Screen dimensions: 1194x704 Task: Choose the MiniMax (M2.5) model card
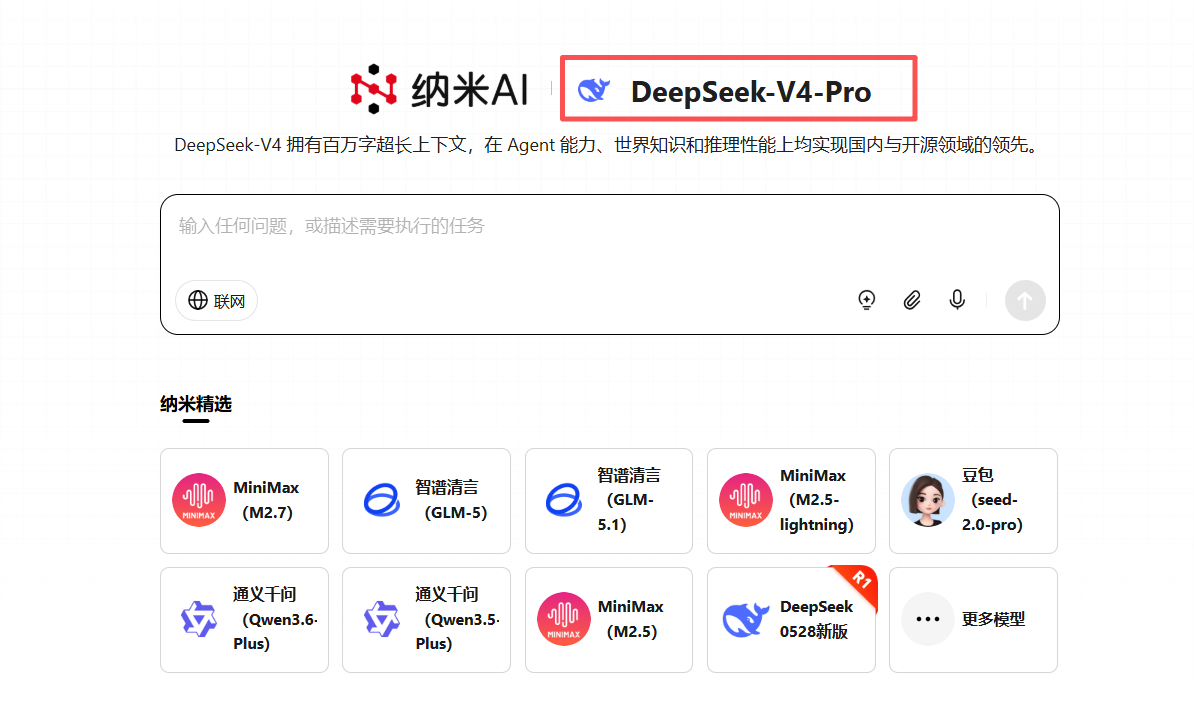pyautogui.click(x=609, y=620)
